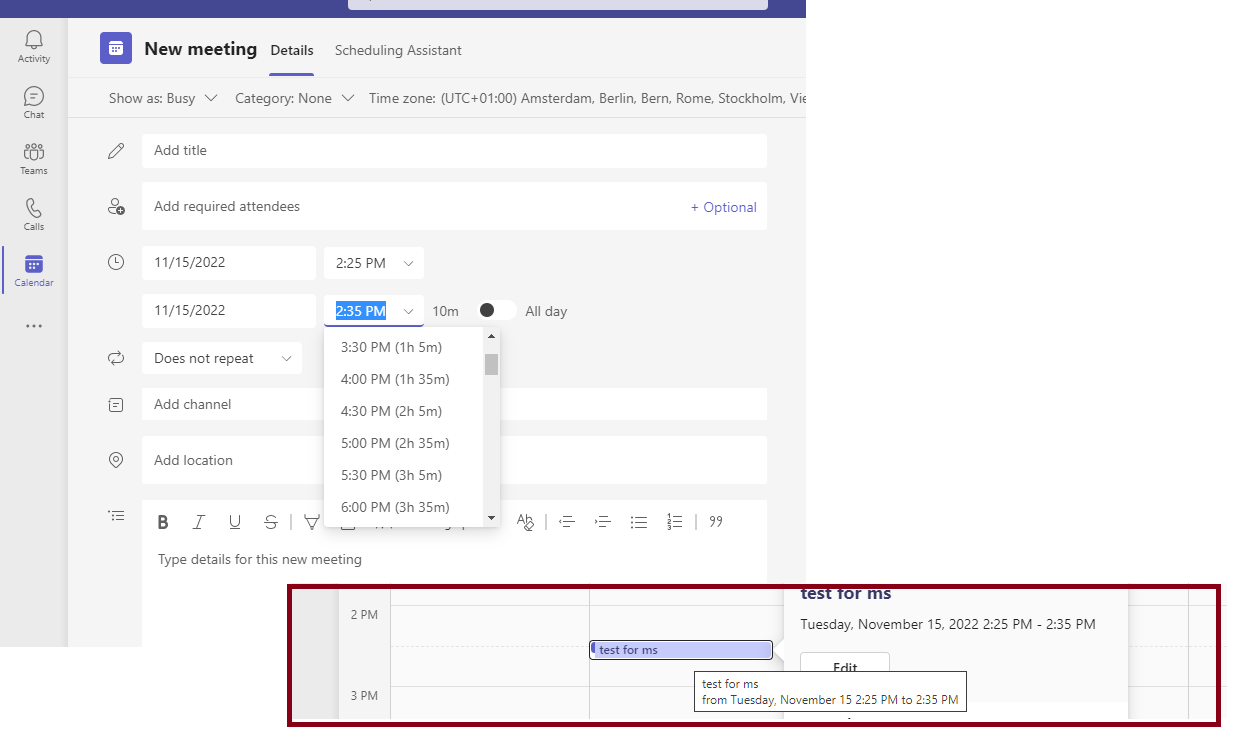Open the Time zone selector

click(587, 98)
